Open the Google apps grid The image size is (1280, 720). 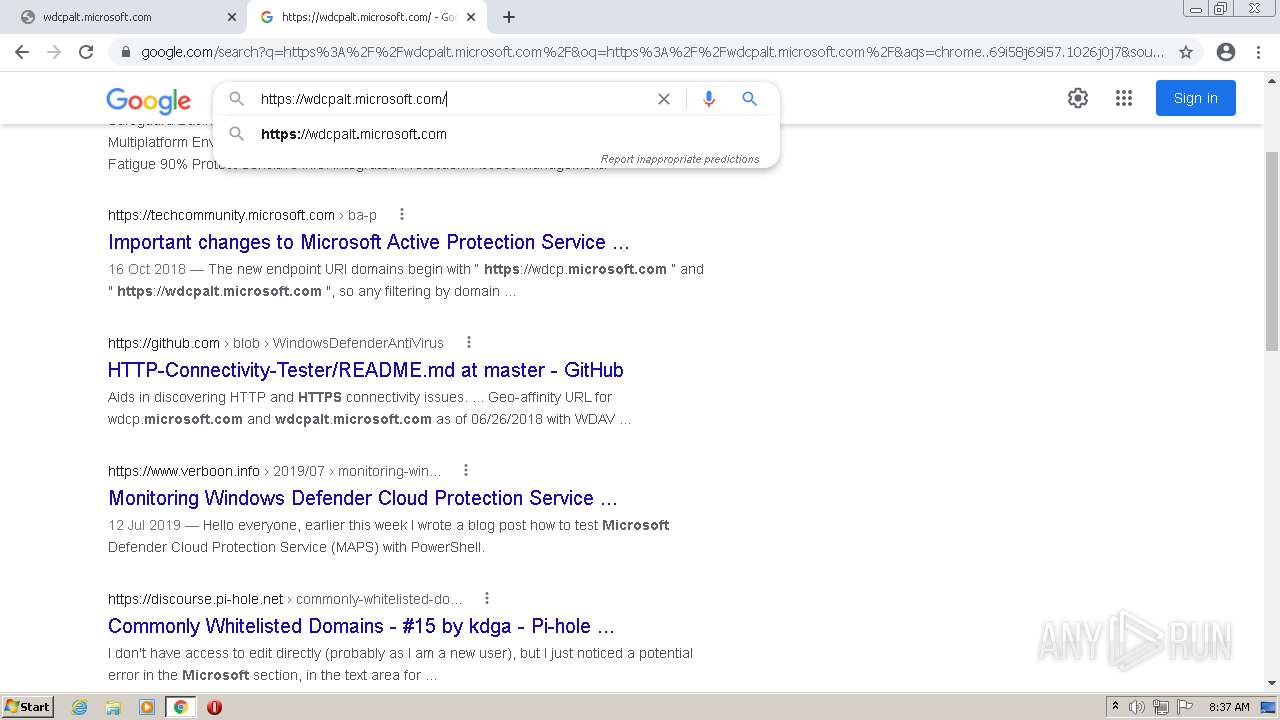(1124, 98)
